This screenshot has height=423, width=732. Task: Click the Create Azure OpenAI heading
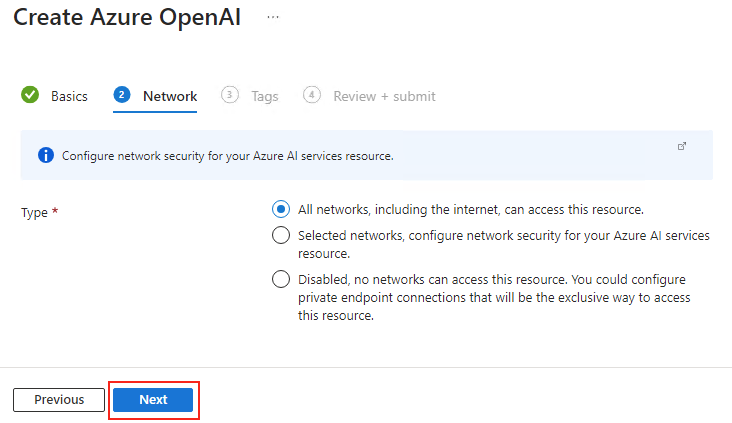click(x=127, y=18)
